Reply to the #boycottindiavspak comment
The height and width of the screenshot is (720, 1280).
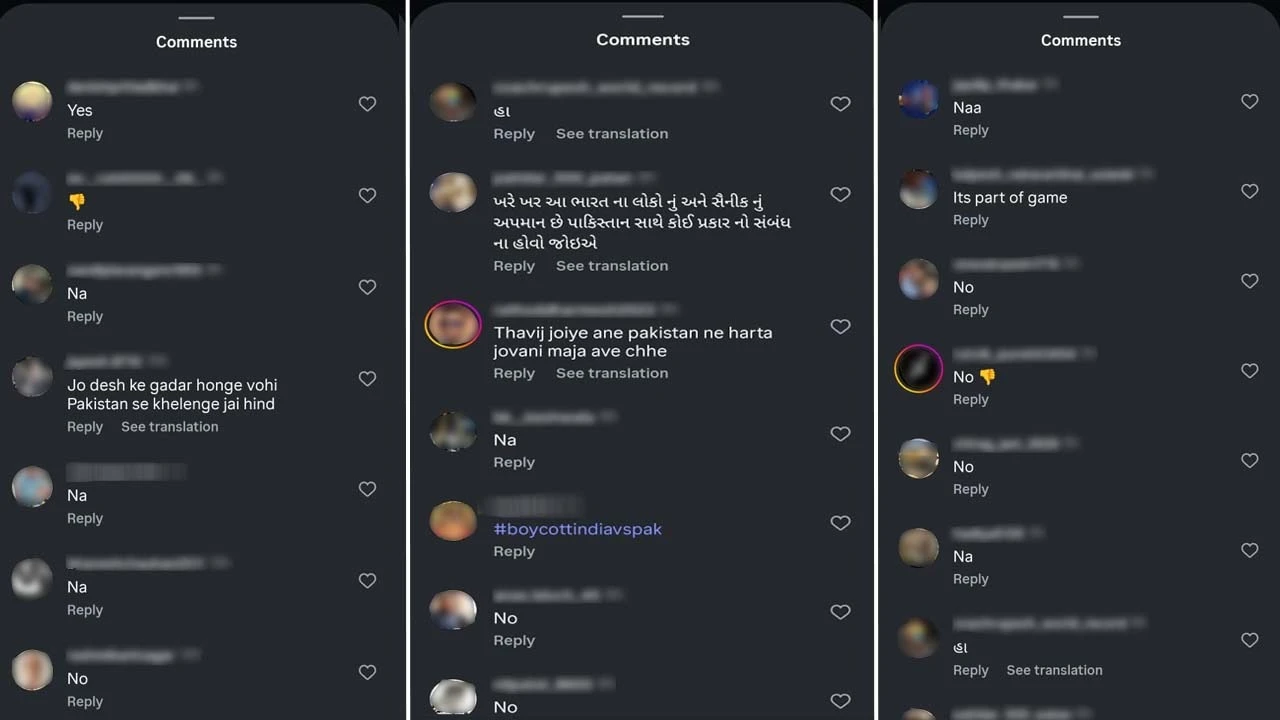pos(514,551)
